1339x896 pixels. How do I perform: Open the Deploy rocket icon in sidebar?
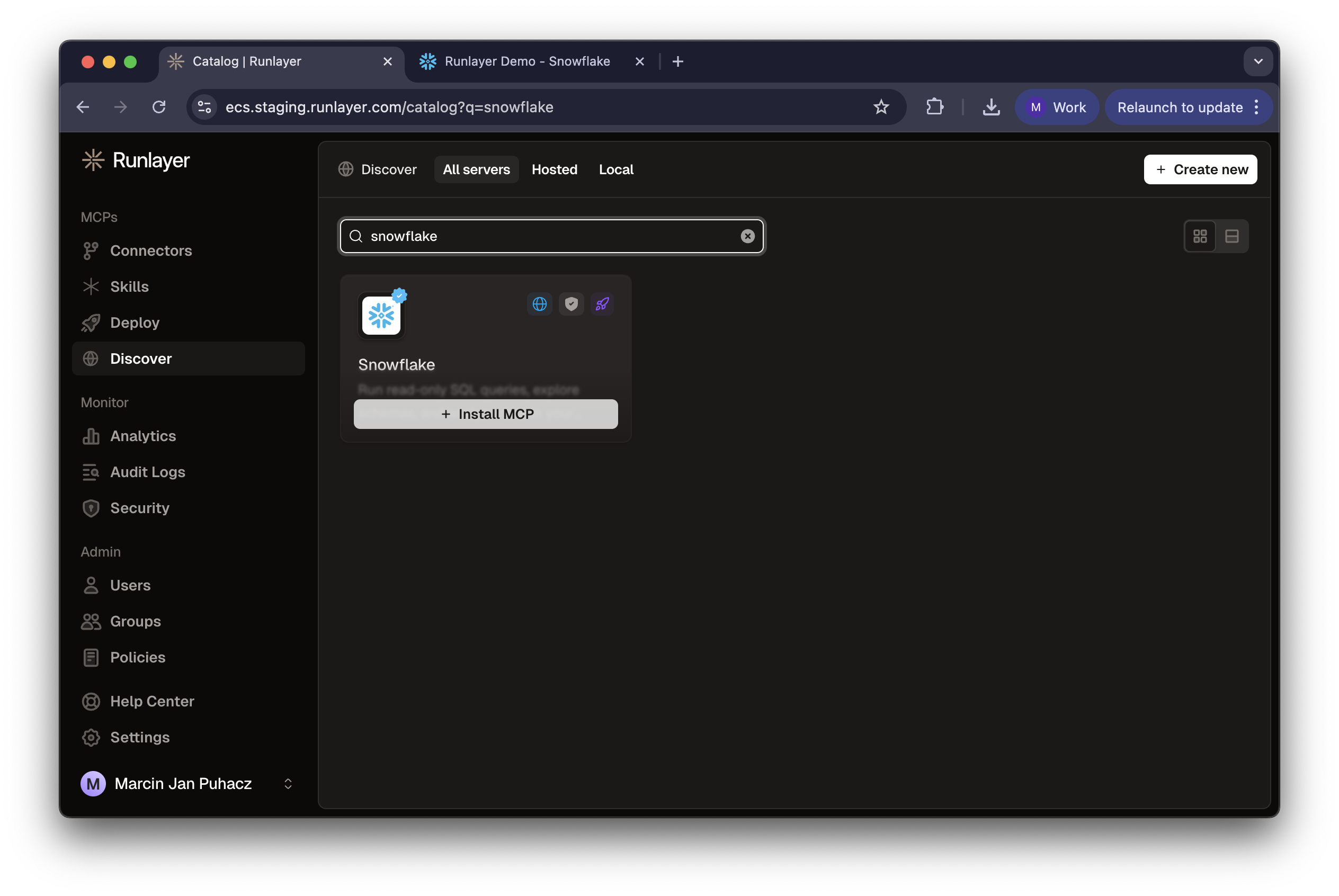point(135,322)
